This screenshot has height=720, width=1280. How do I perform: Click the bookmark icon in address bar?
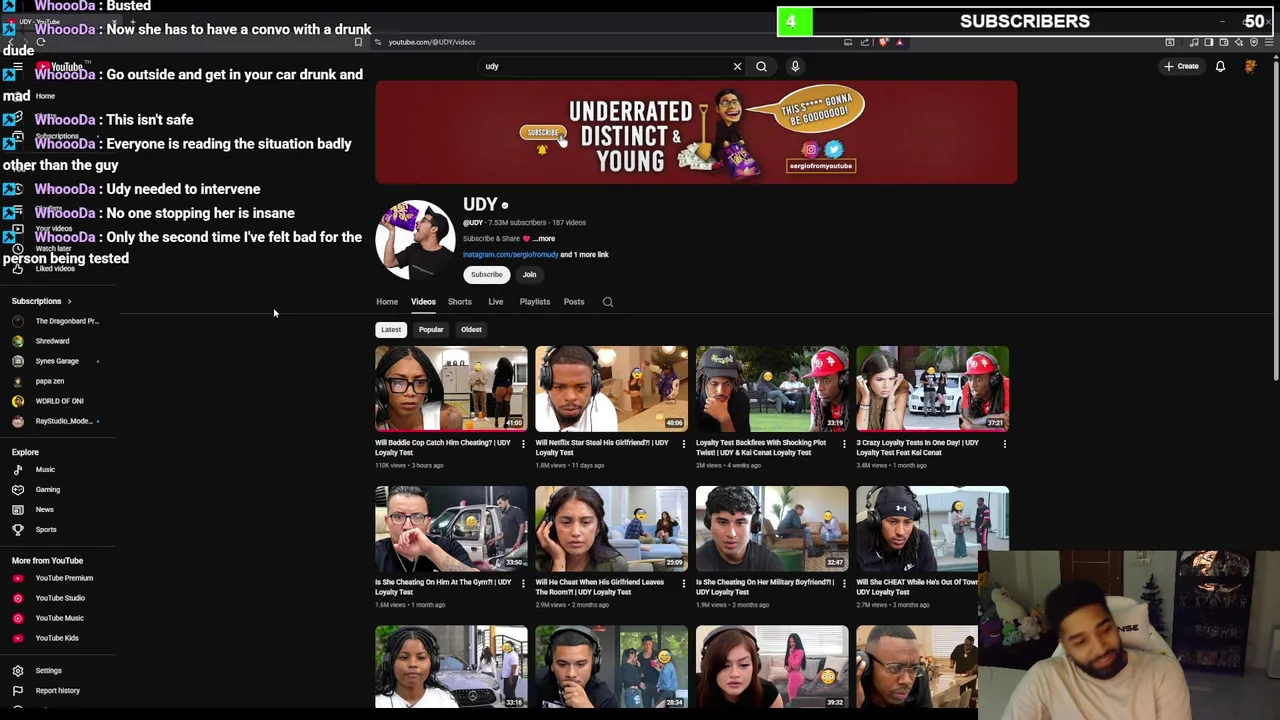tap(358, 42)
